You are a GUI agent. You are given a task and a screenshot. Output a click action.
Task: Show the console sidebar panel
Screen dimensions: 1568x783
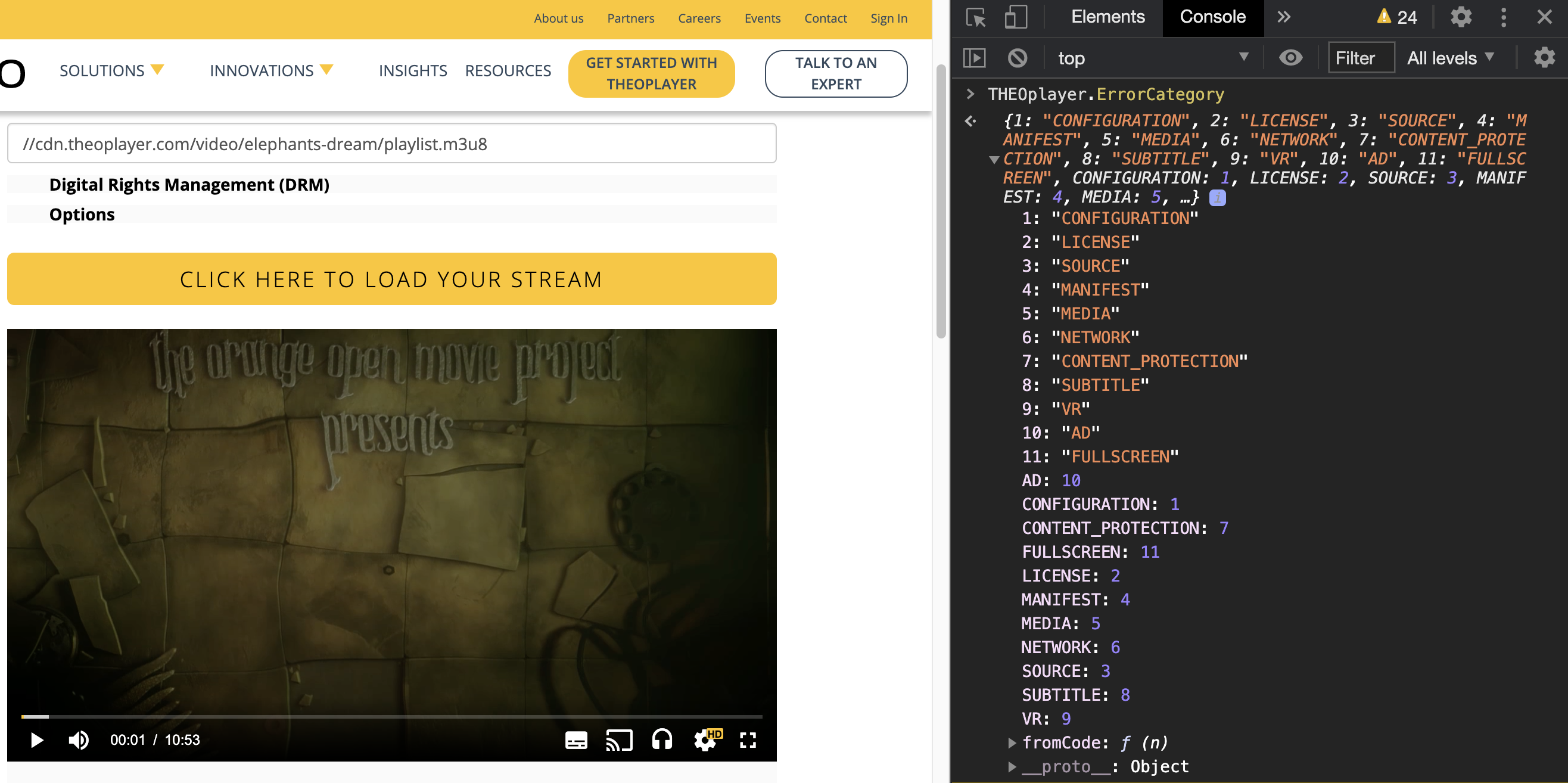click(x=974, y=58)
